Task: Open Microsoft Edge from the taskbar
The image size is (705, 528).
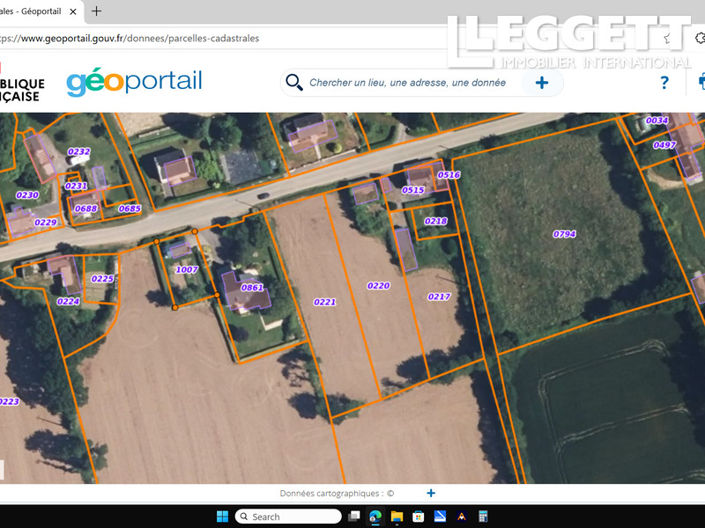Action: tap(376, 517)
